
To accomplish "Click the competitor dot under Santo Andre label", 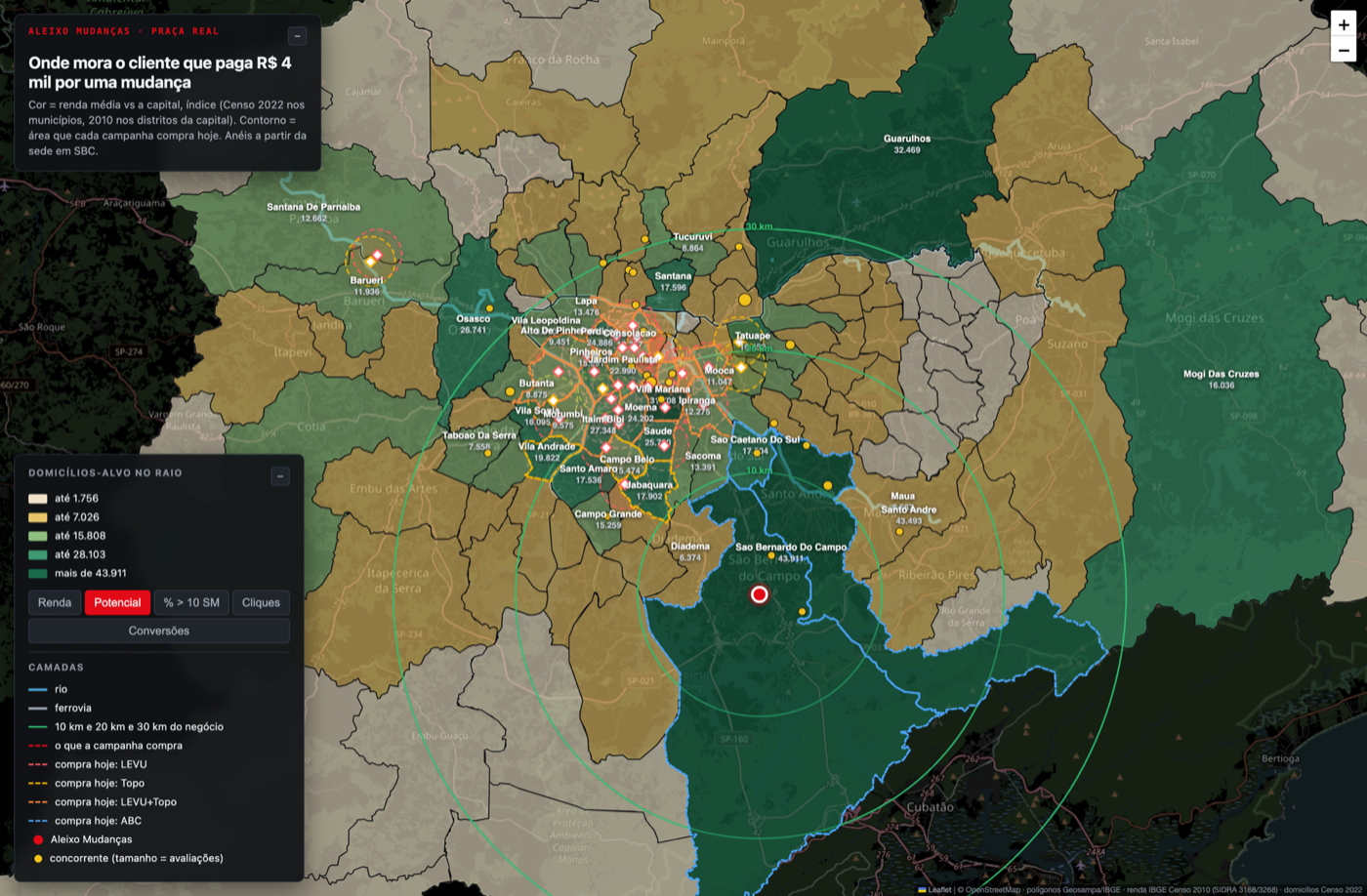I will coord(899,532).
